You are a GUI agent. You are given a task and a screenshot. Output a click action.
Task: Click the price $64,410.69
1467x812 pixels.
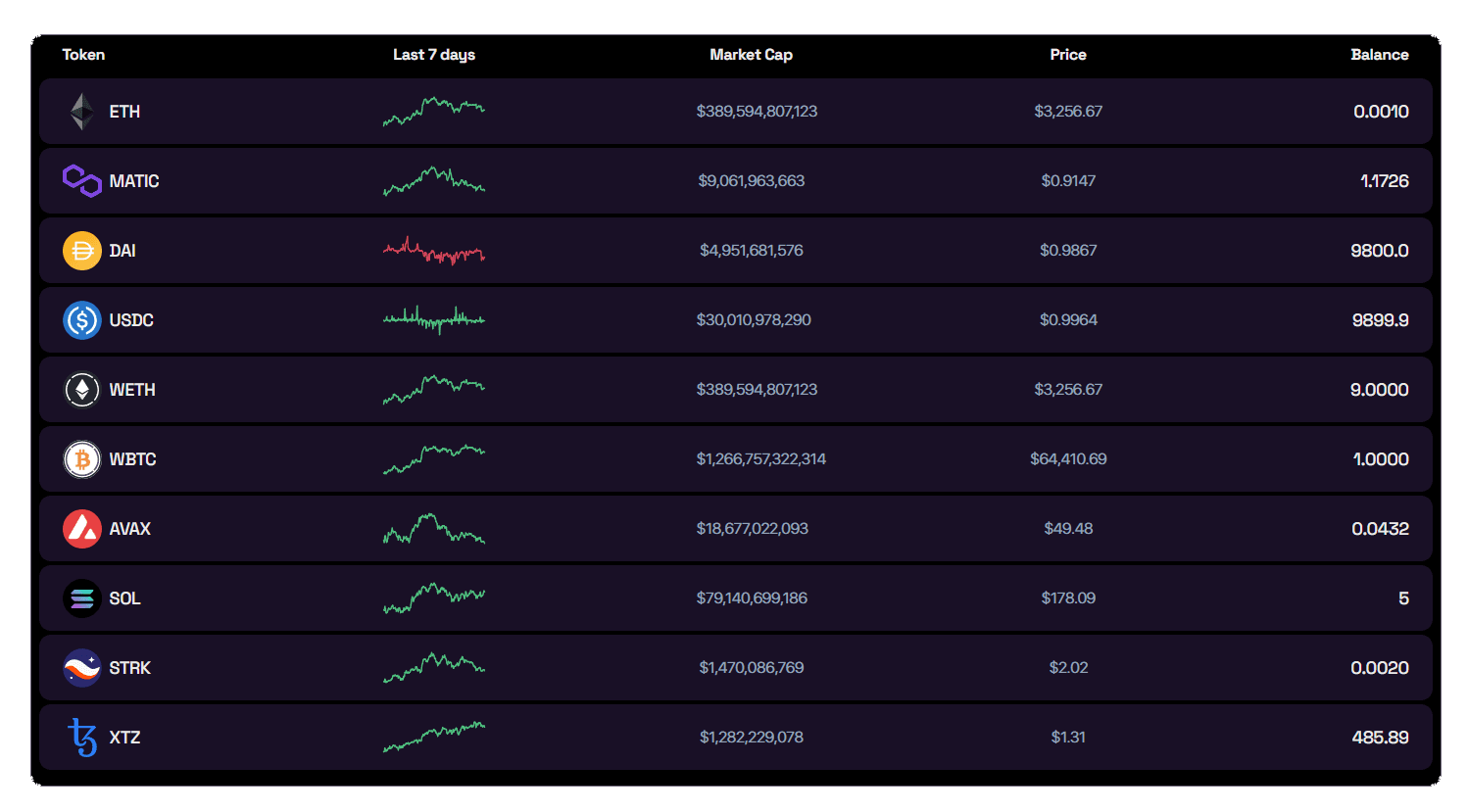point(1068,459)
